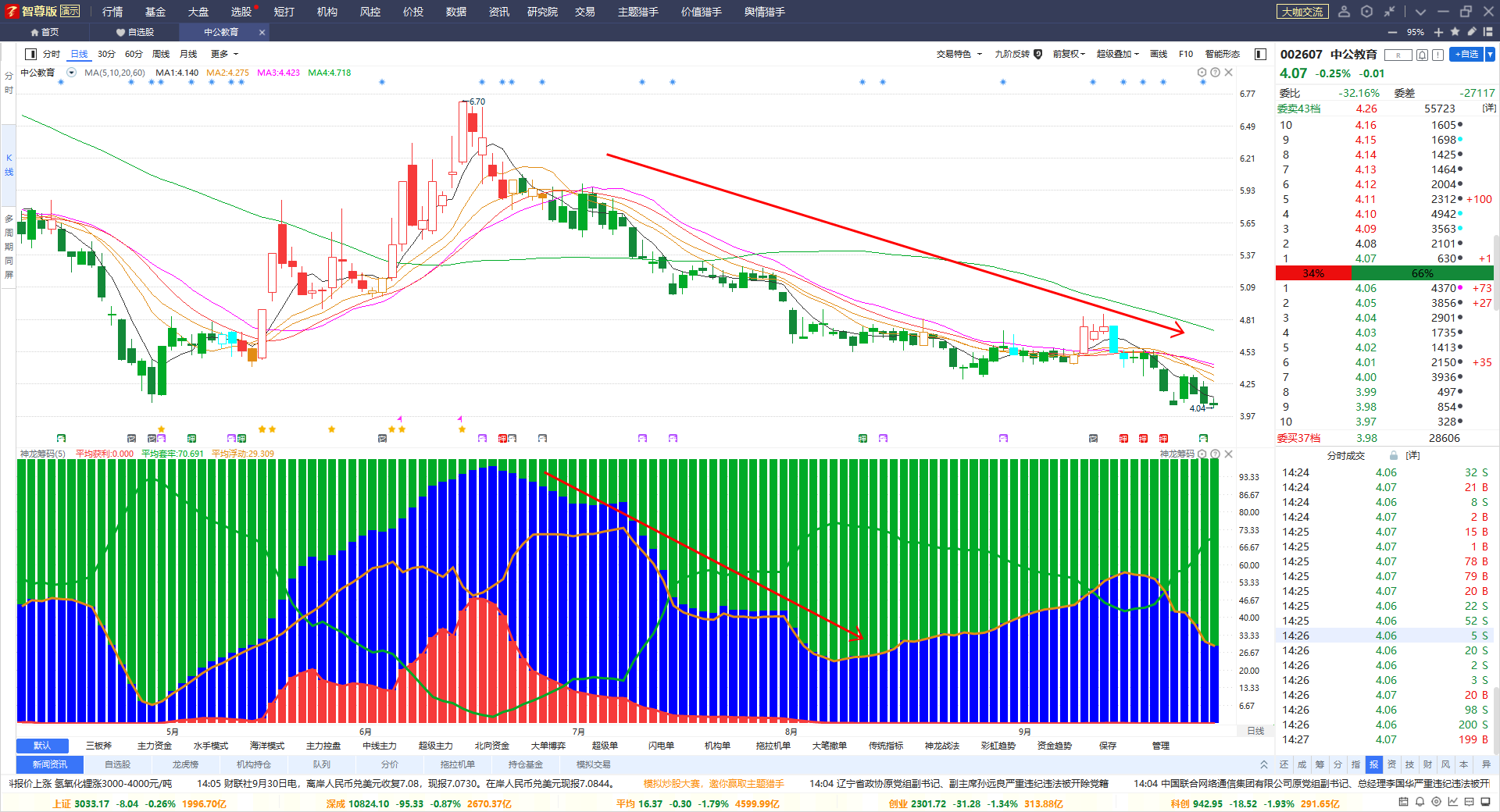
Task: Expand the 更多 period dropdown
Action: point(224,54)
